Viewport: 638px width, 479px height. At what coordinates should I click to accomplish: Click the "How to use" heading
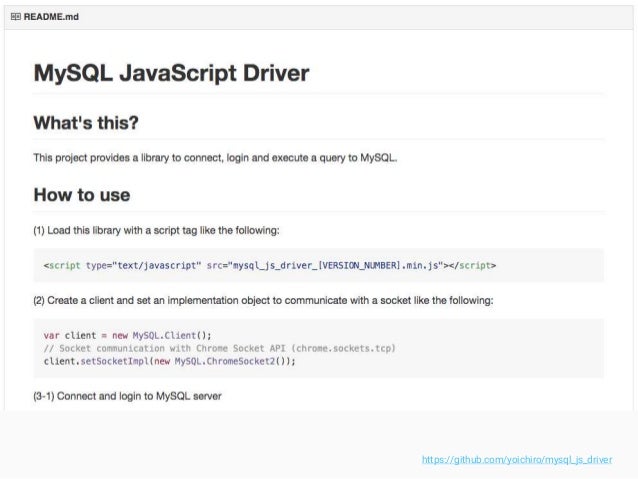82,195
